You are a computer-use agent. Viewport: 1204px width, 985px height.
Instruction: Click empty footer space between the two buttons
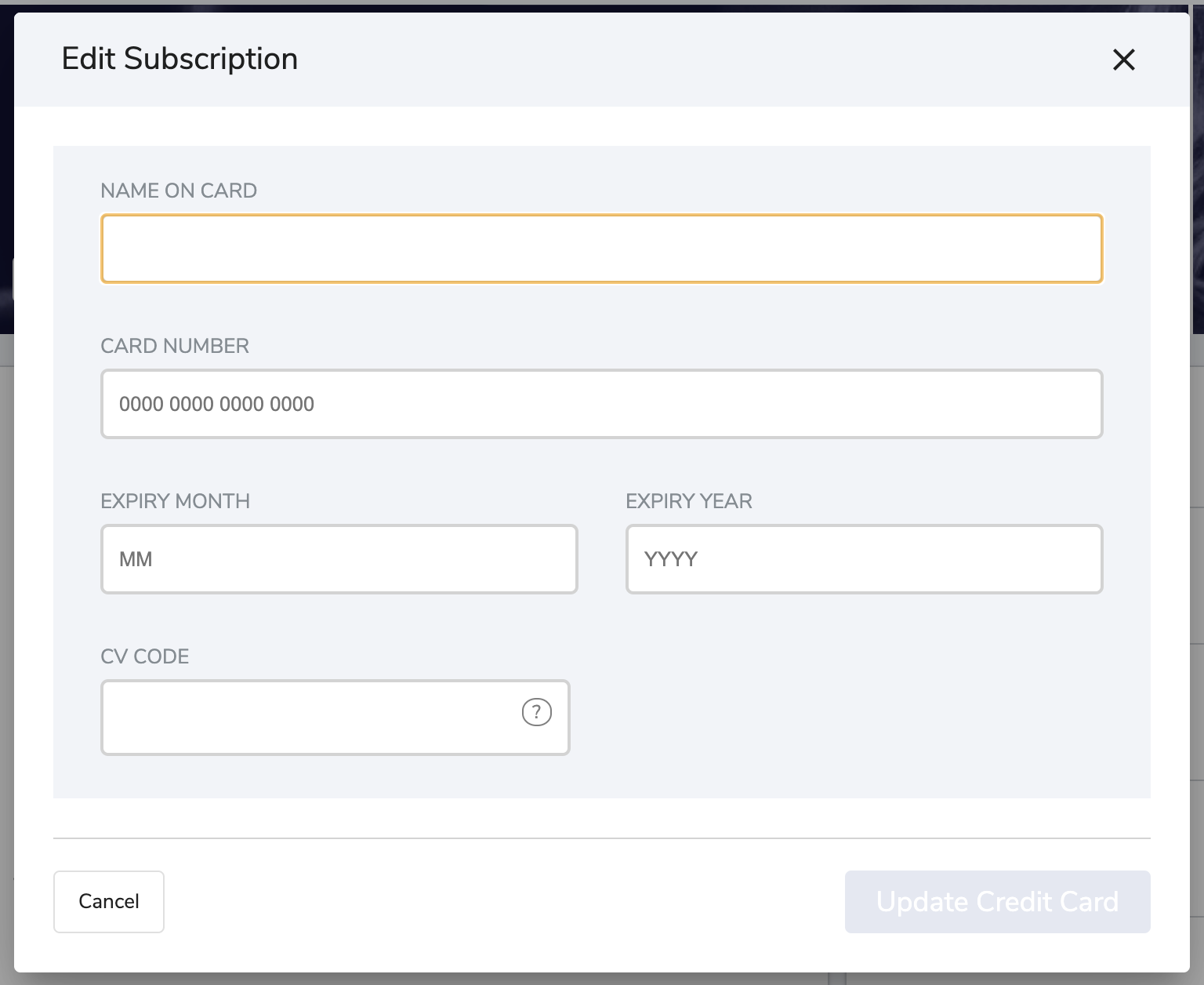point(502,902)
